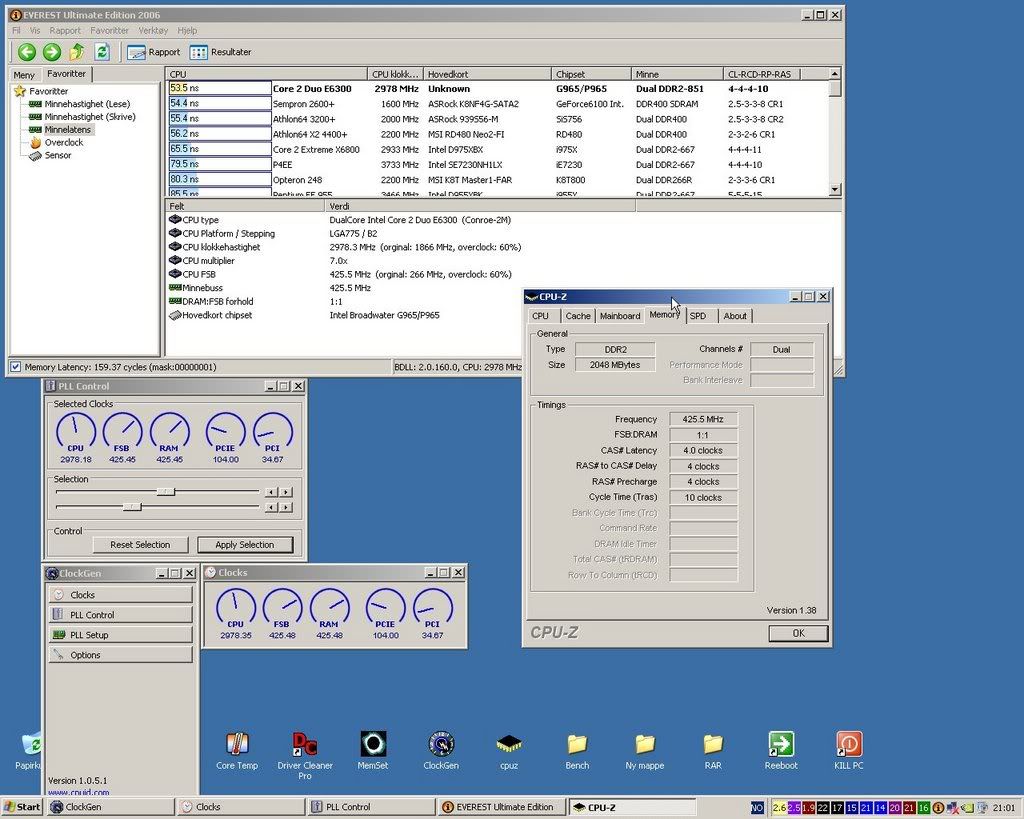
Task: Switch to the Favoritter tab in EVEREST sidebar
Action: 66,74
